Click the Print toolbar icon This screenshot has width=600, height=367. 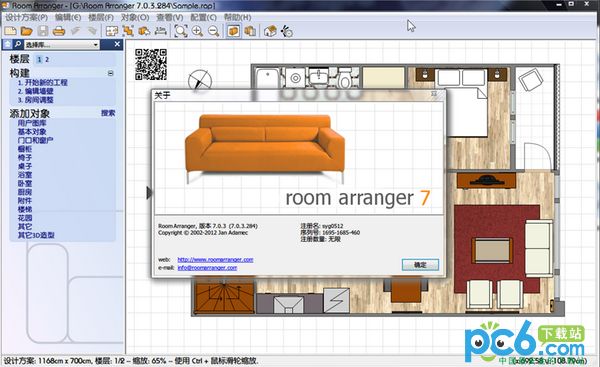tap(59, 31)
